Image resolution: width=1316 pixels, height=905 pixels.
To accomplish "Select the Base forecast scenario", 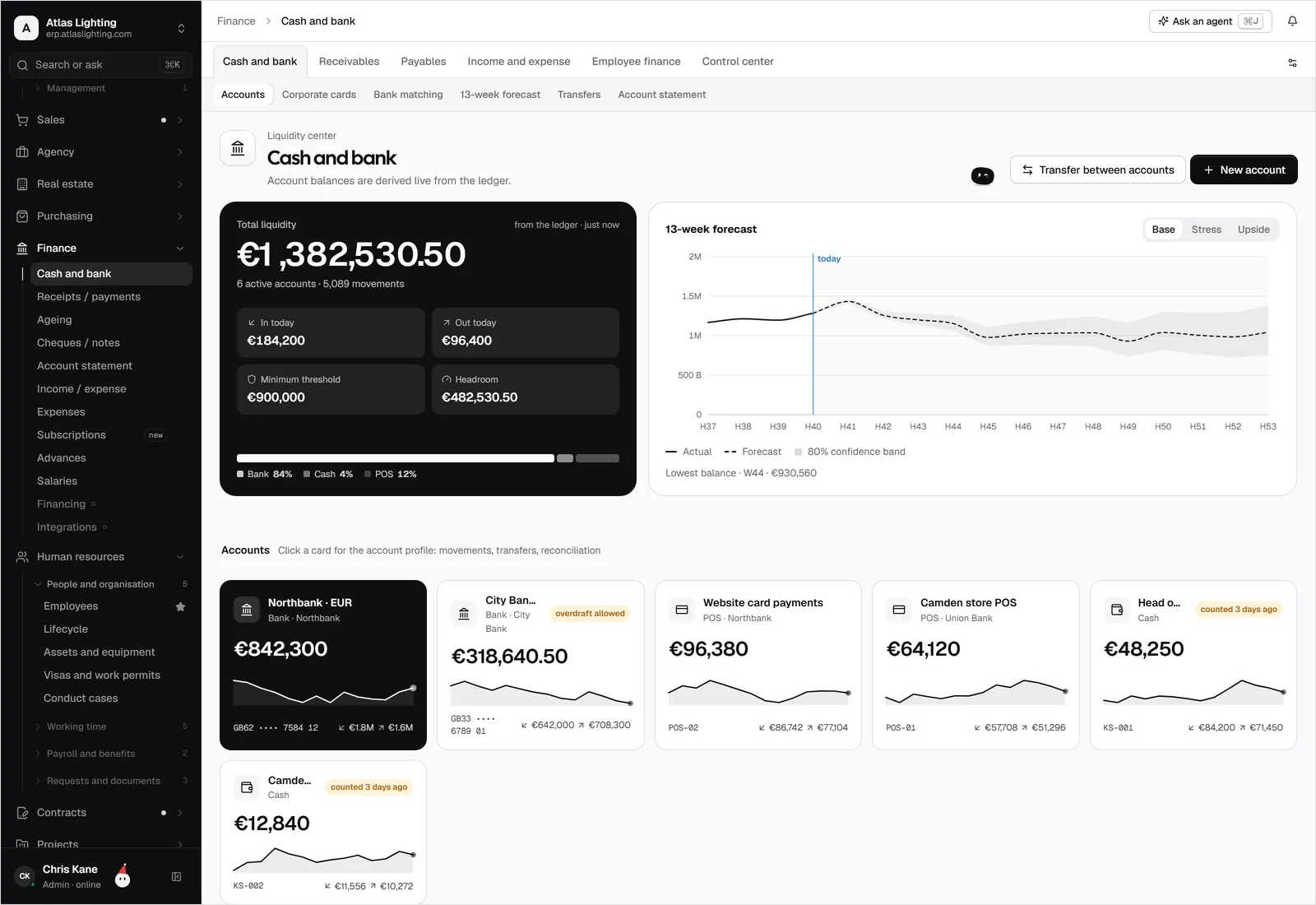I will coord(1163,230).
